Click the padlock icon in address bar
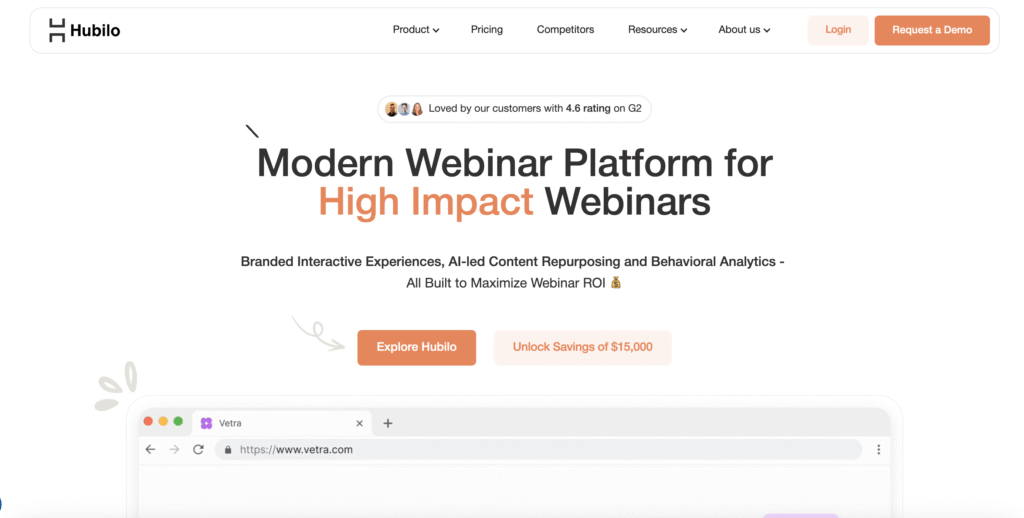Image resolution: width=1024 pixels, height=518 pixels. click(228, 449)
